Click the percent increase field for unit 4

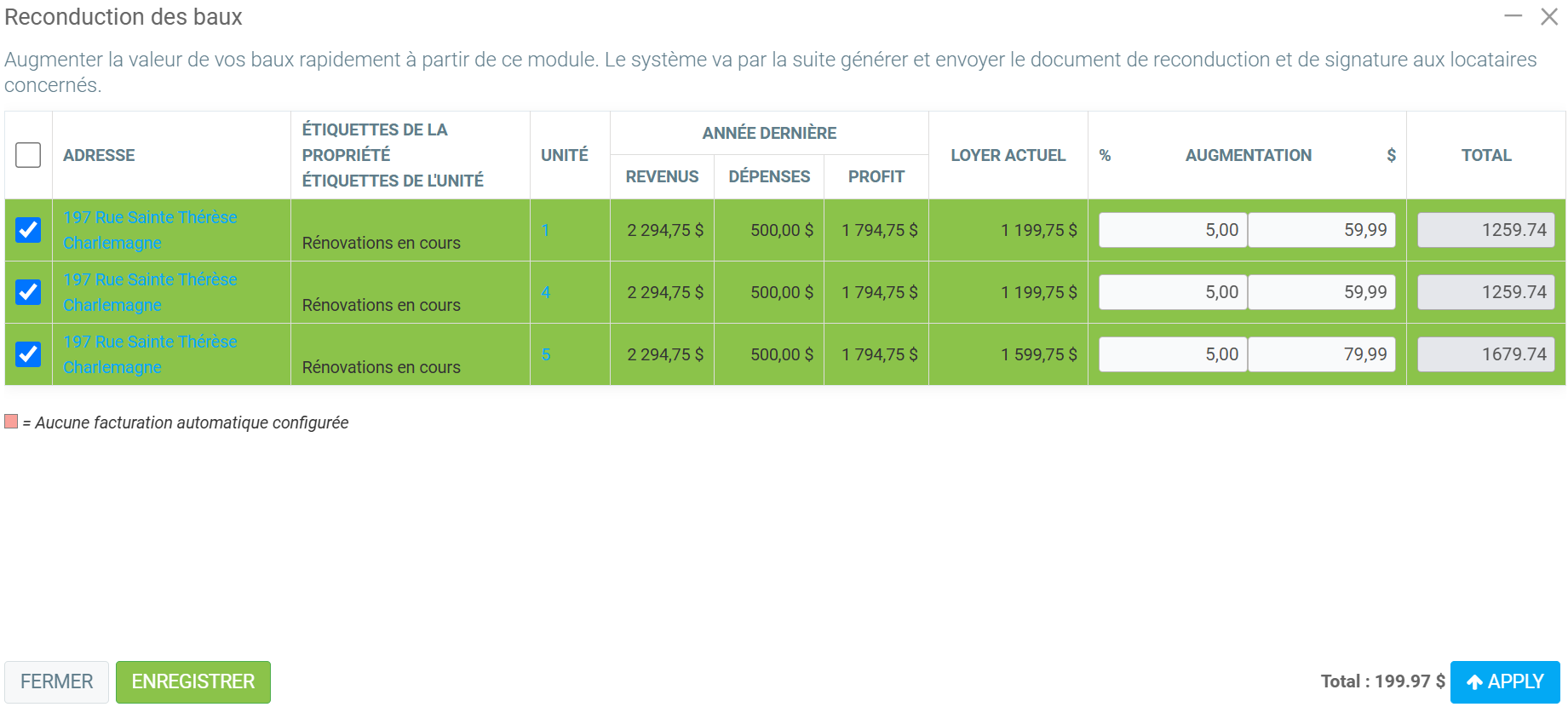[1172, 292]
